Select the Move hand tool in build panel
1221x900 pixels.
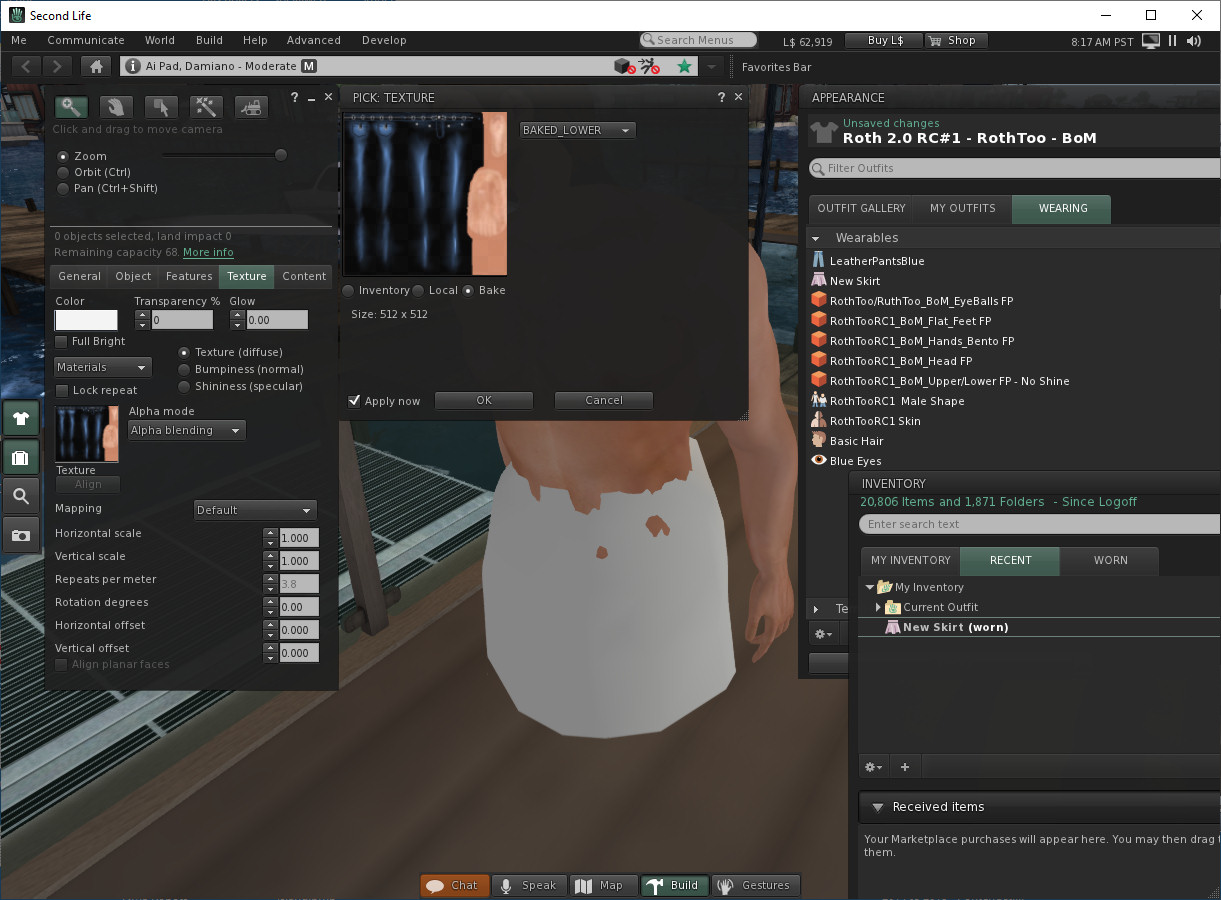[116, 106]
